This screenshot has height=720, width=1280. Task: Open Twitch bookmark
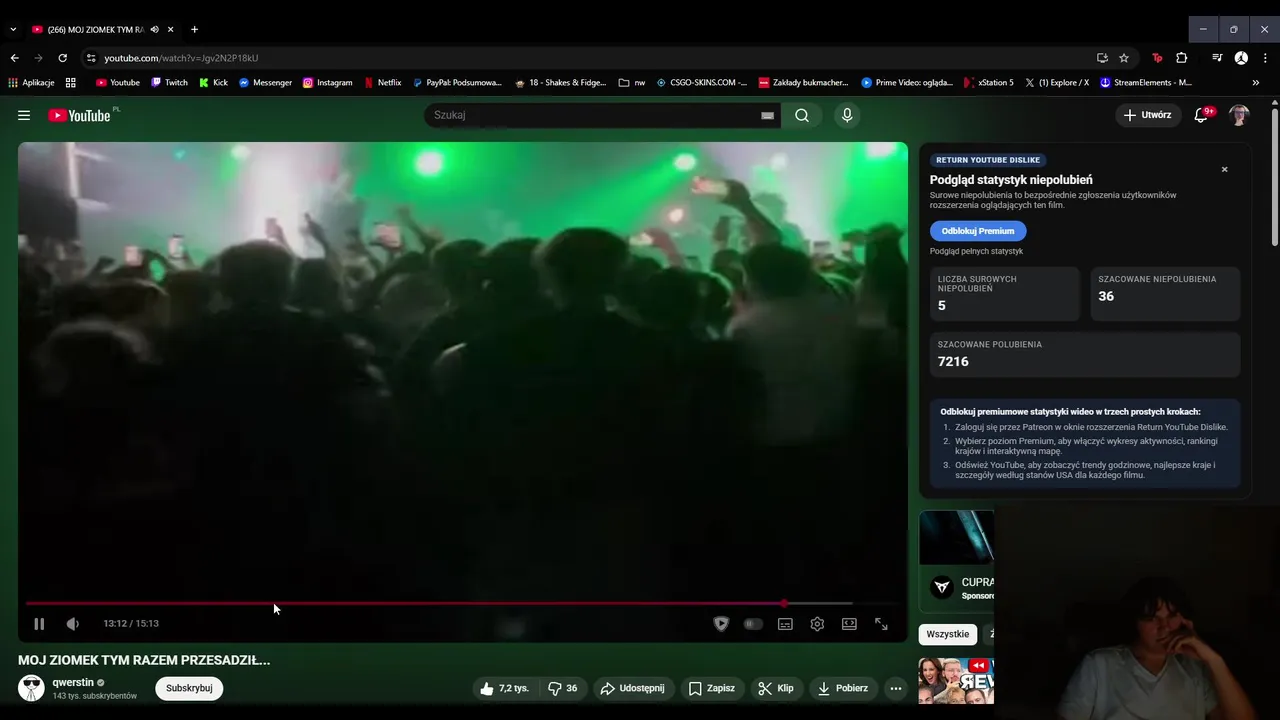pyautogui.click(x=170, y=83)
